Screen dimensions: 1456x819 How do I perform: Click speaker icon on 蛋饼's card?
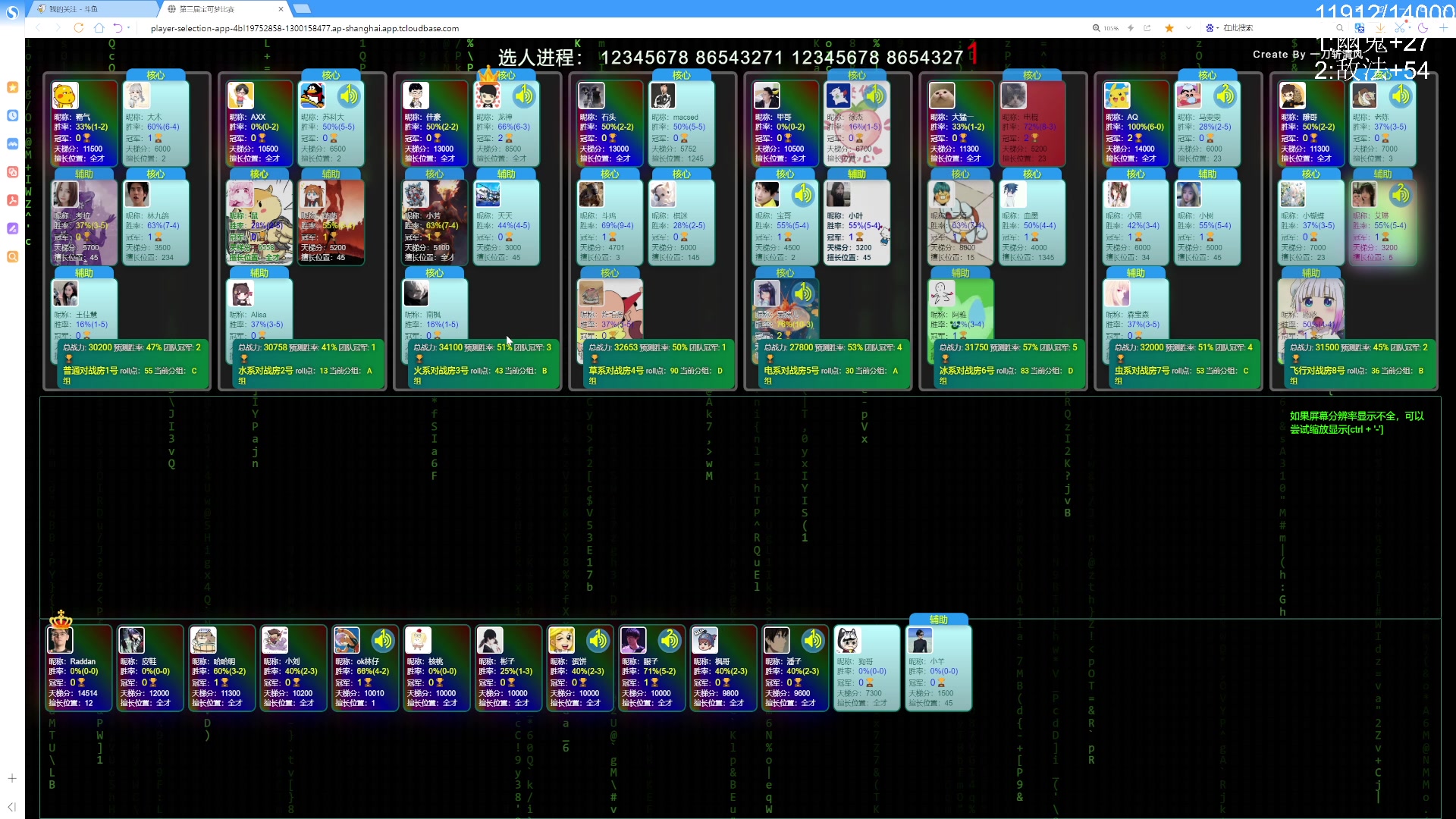pyautogui.click(x=598, y=641)
